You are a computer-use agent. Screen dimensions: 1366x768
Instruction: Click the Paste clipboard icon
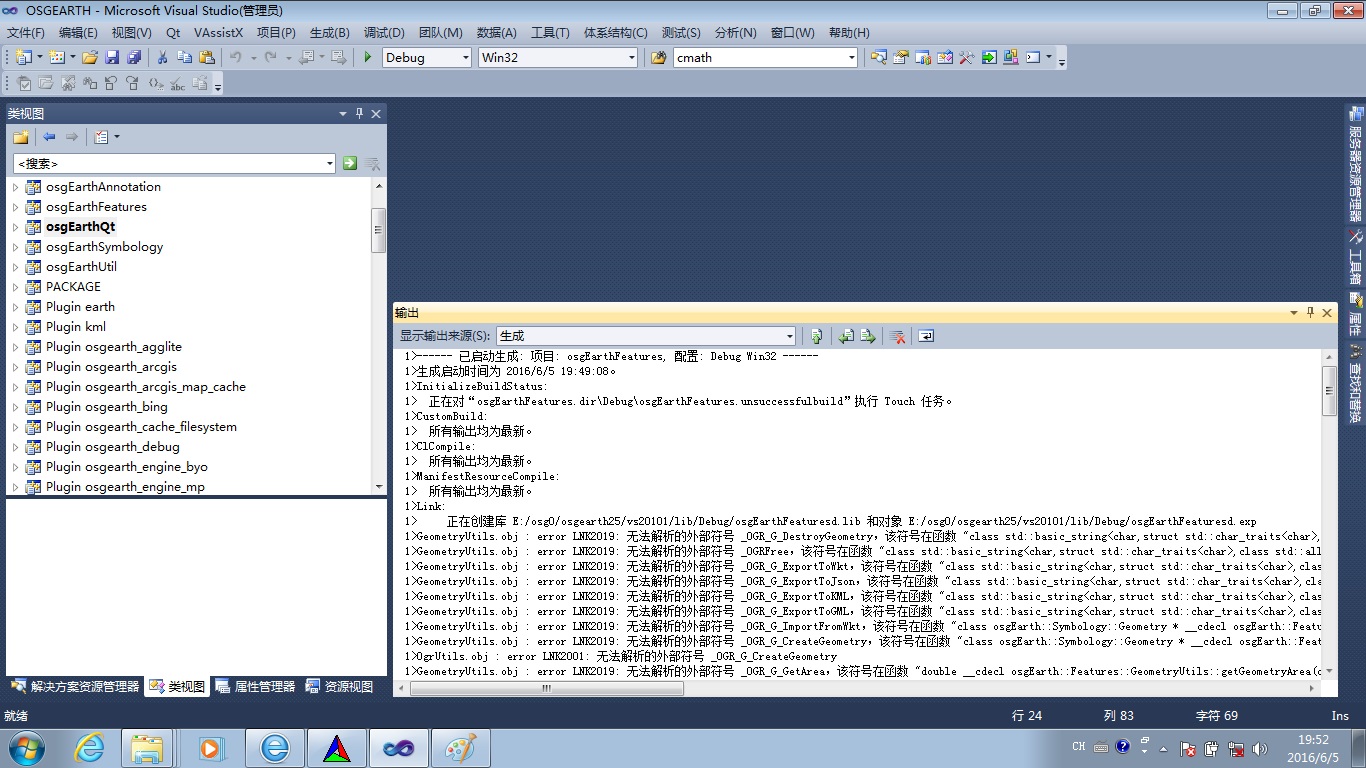(207, 57)
